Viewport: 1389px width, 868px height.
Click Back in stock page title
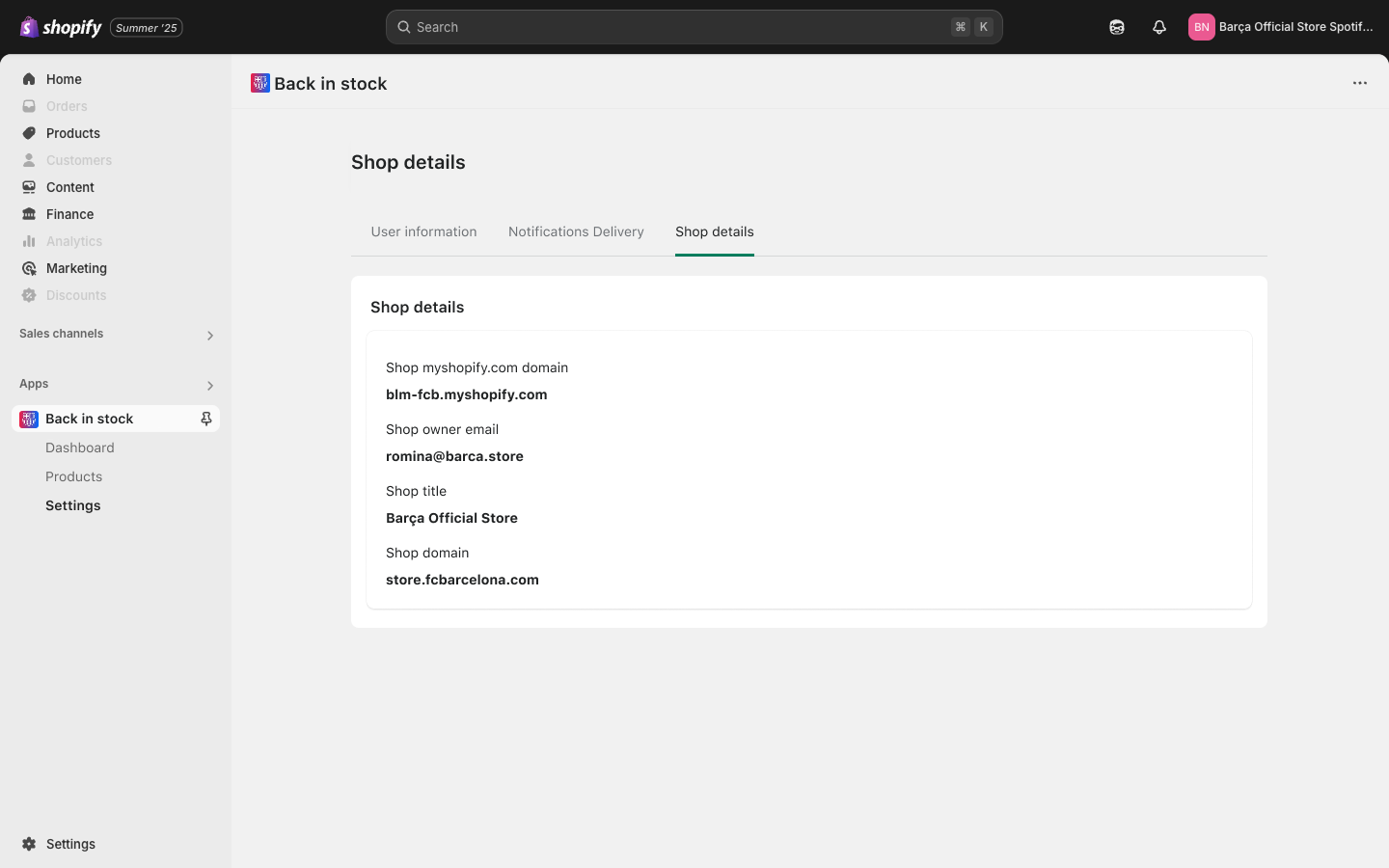tap(330, 84)
